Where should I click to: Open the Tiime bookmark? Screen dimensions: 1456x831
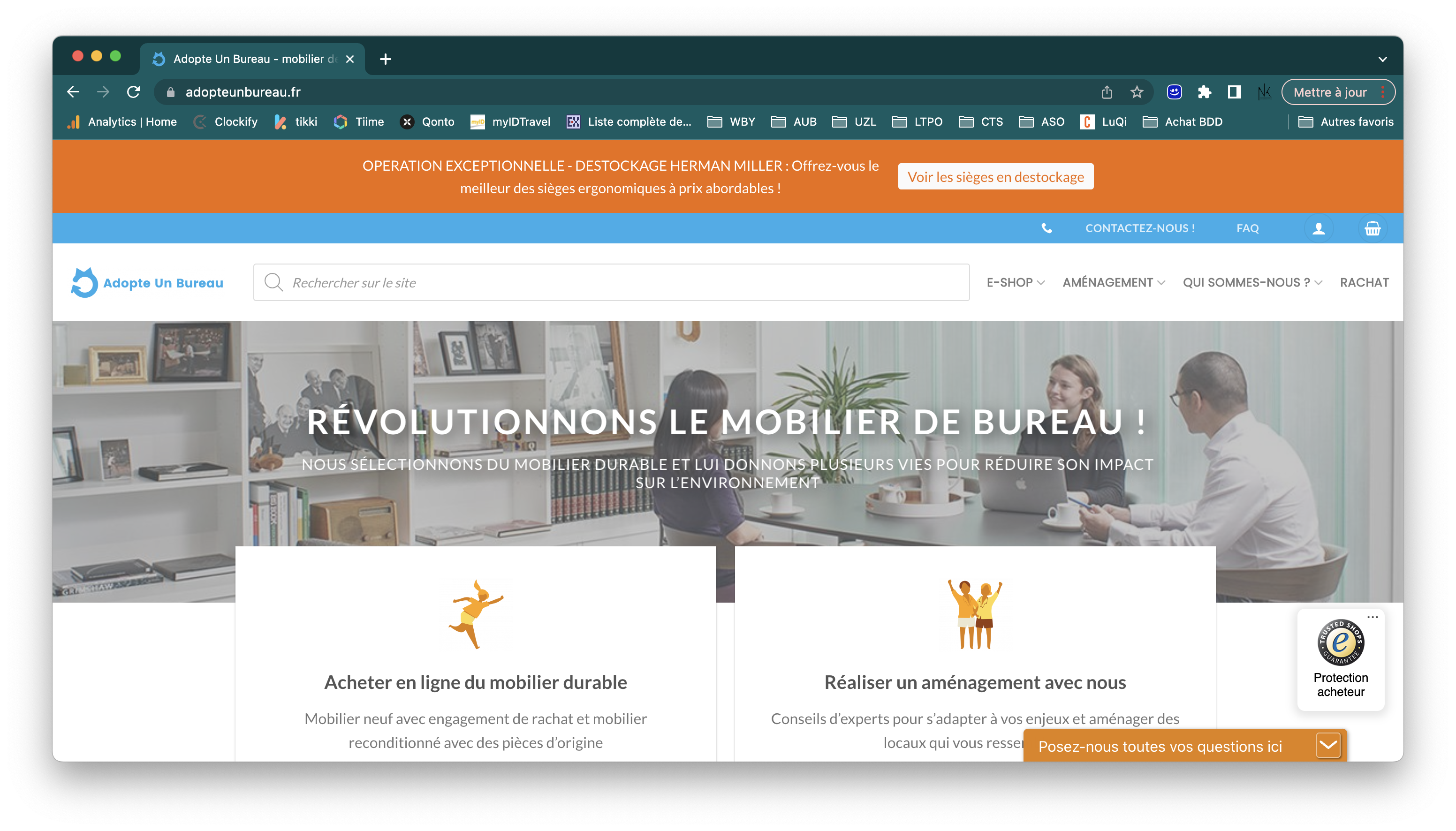pos(358,121)
